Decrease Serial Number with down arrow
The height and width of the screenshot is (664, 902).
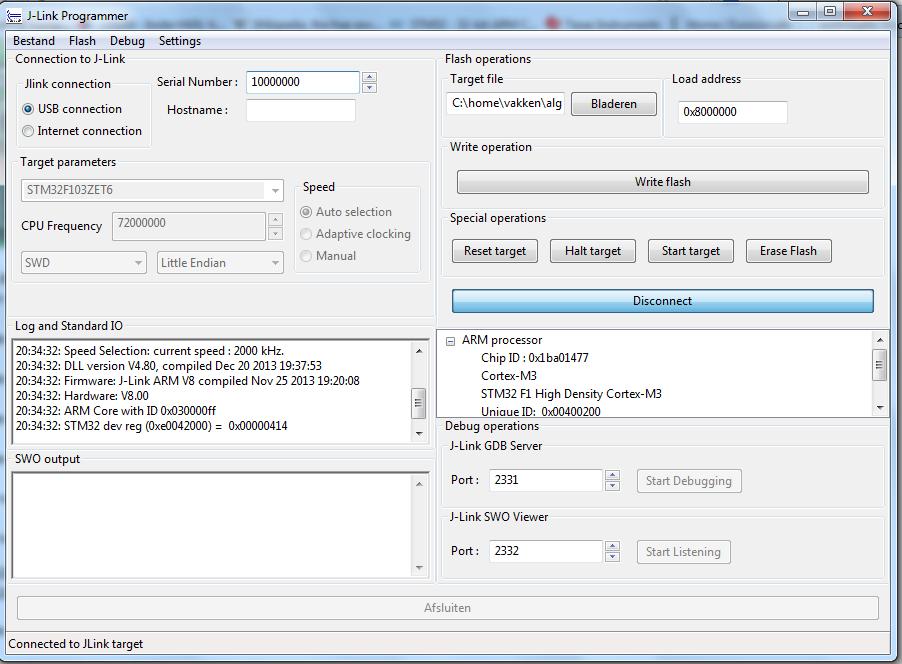tap(369, 87)
